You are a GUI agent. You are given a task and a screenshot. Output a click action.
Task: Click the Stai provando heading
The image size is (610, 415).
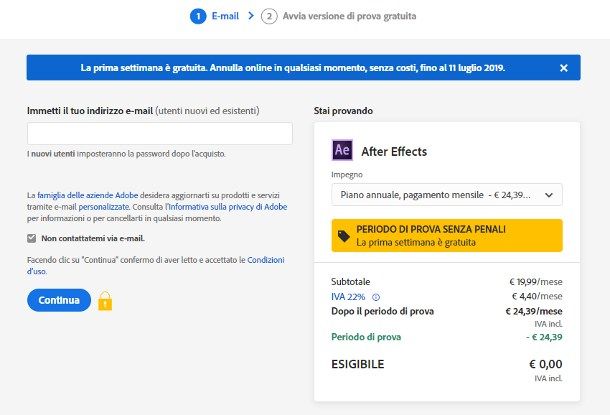point(343,111)
